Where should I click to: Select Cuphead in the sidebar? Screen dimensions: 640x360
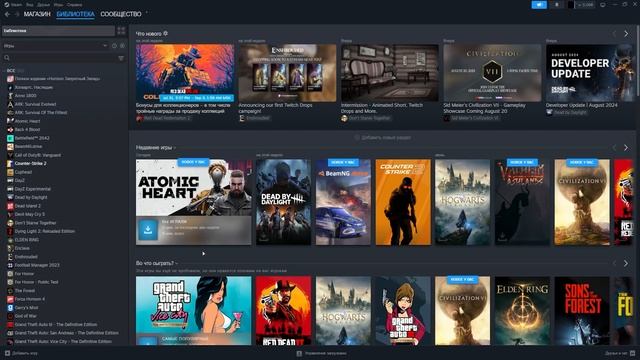pyautogui.click(x=23, y=172)
